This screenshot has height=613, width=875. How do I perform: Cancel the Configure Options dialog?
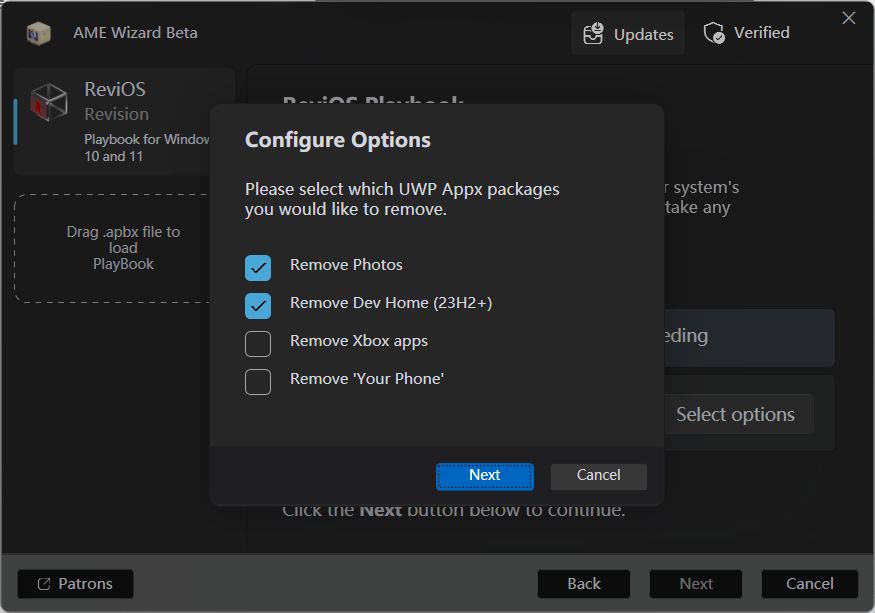pyautogui.click(x=598, y=476)
